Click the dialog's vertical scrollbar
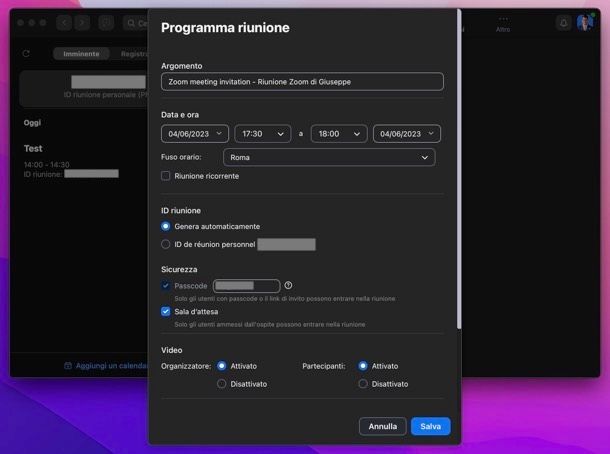The width and height of the screenshot is (610, 454). point(459,169)
